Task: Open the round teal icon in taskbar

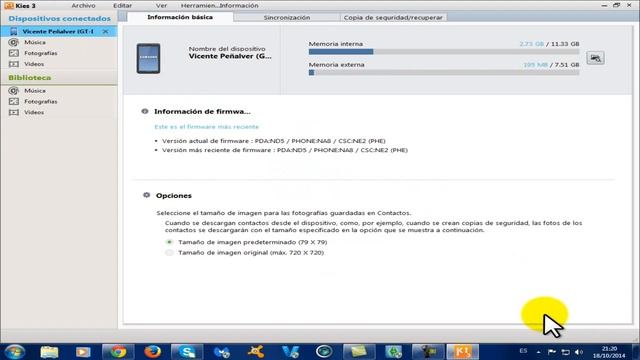Action: pyautogui.click(x=324, y=351)
